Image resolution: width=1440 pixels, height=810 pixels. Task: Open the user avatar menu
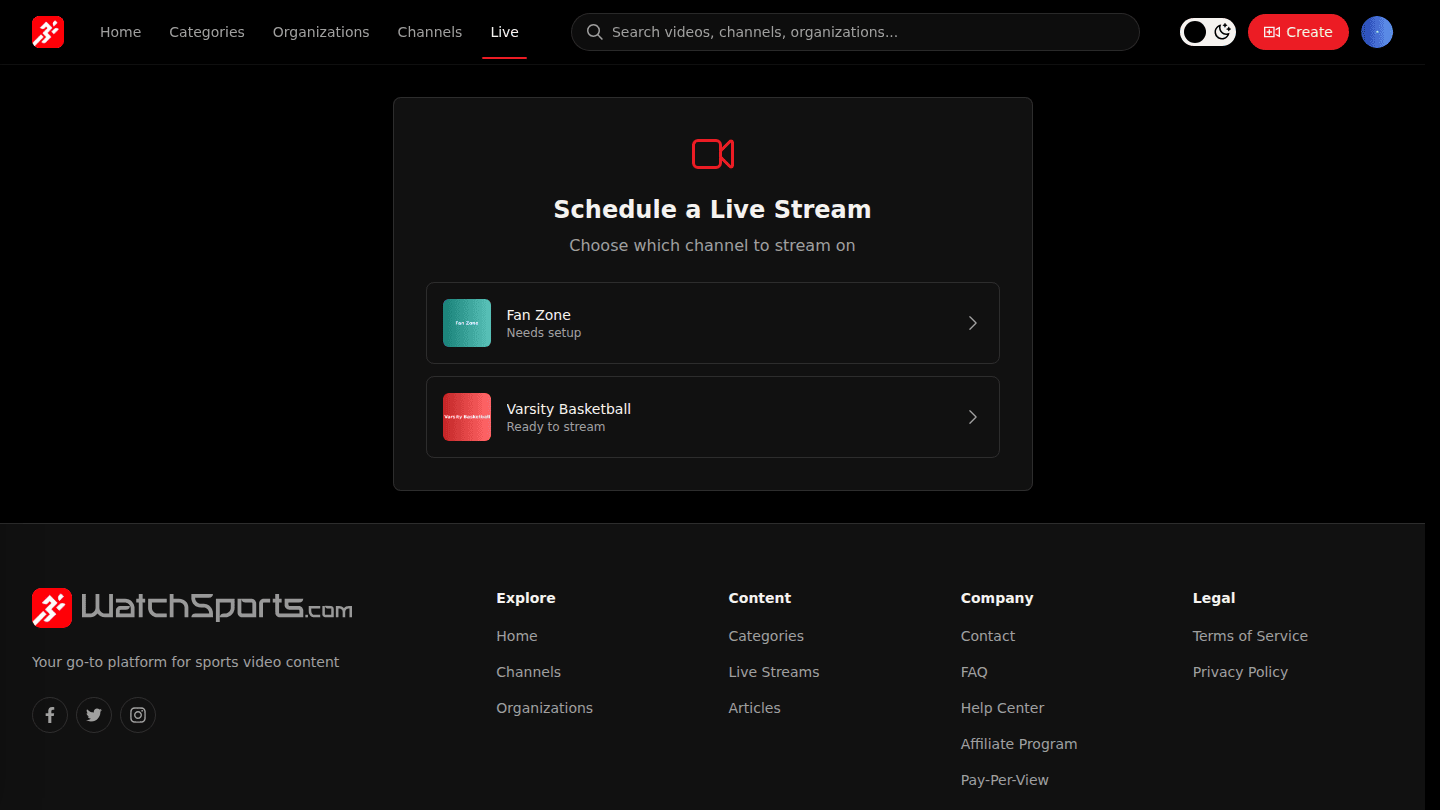tap(1377, 32)
